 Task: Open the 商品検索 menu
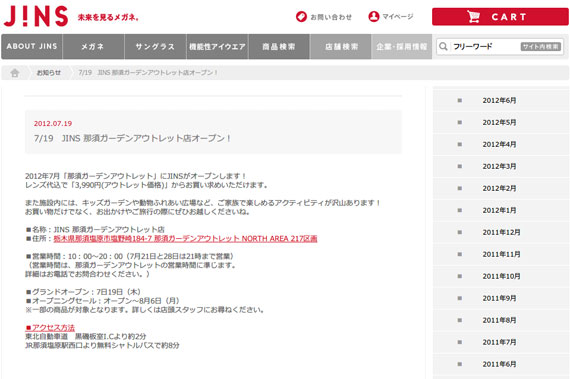(x=279, y=47)
